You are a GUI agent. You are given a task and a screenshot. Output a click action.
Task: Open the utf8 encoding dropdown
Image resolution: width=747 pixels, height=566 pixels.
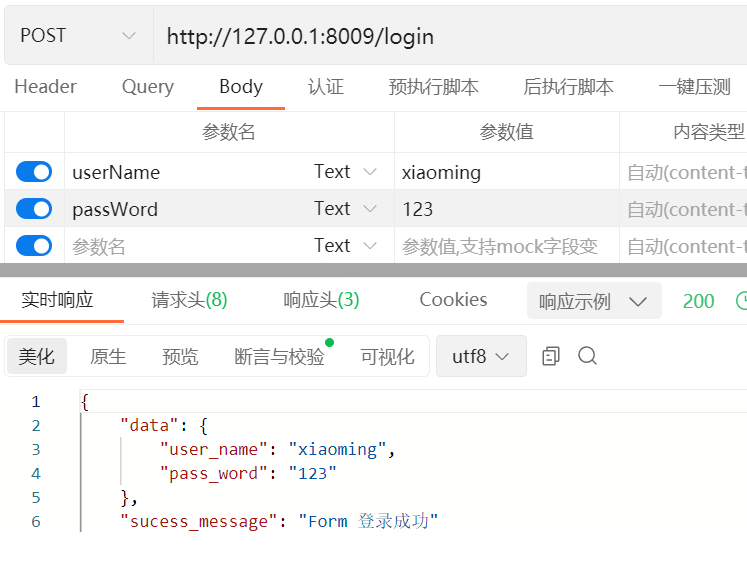481,356
